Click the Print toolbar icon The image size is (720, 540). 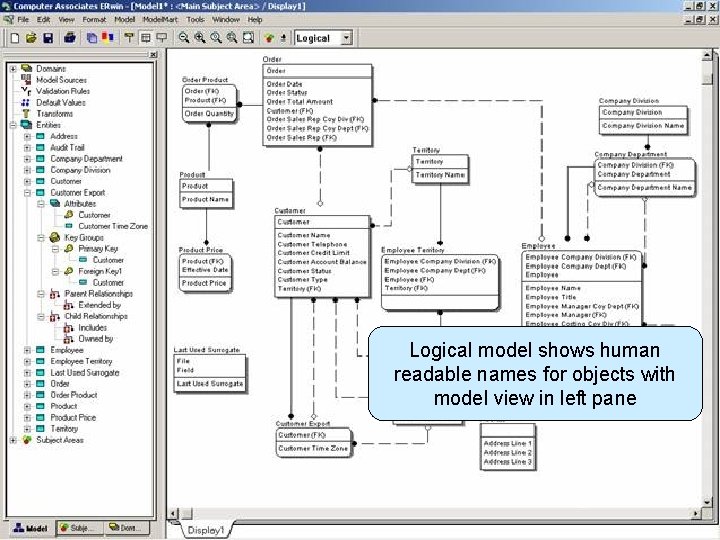coord(70,38)
